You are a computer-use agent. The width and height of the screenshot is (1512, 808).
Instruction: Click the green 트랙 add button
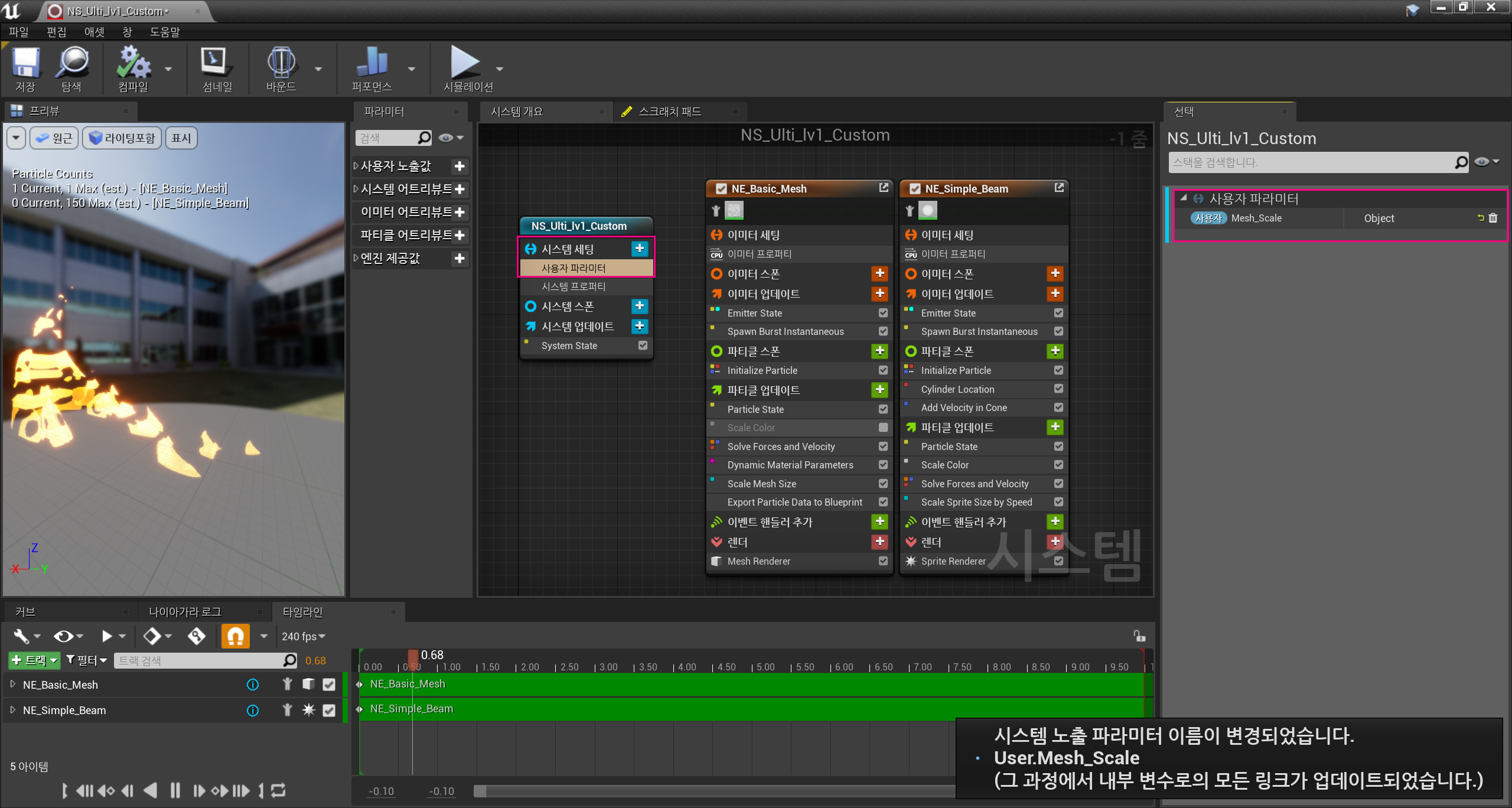coord(34,660)
